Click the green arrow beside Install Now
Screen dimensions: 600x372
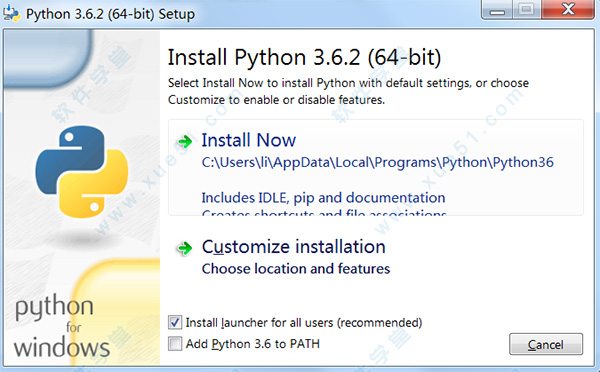coord(185,142)
